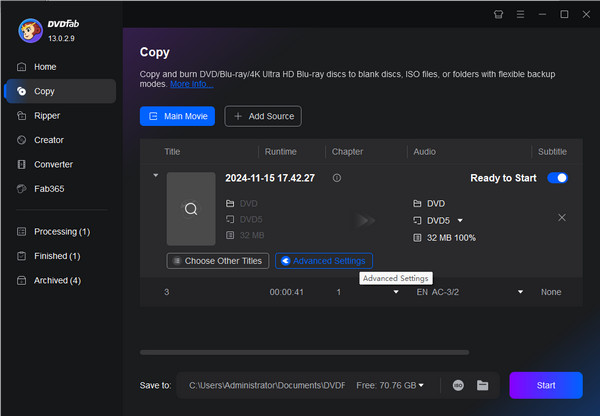Show source info icon beside 2024-11-15 17.42.27

[337, 178]
